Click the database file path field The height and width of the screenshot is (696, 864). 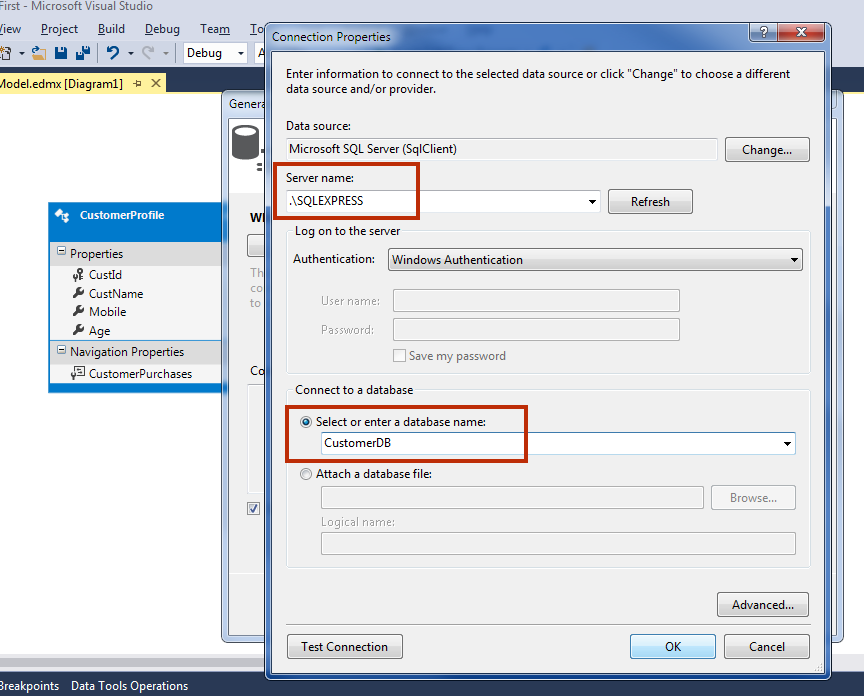pyautogui.click(x=512, y=498)
